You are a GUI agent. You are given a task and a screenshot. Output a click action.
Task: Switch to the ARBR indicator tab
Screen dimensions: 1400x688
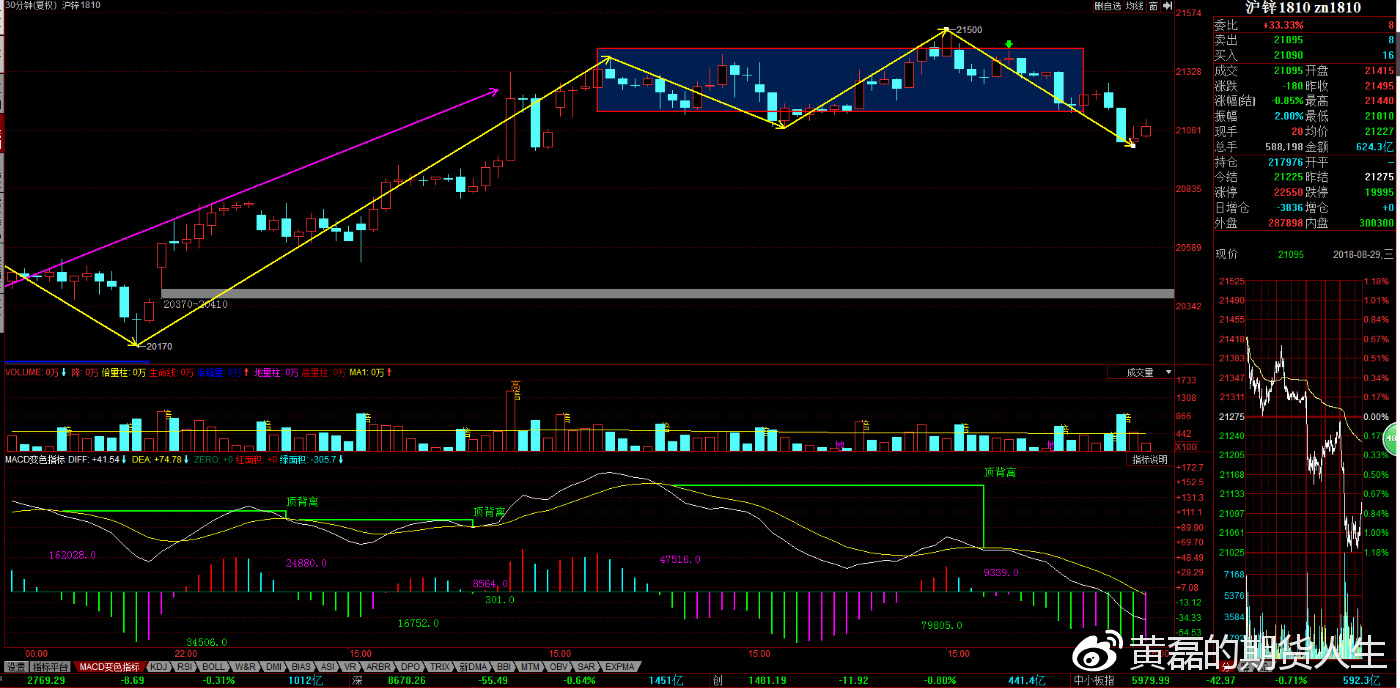coord(379,666)
